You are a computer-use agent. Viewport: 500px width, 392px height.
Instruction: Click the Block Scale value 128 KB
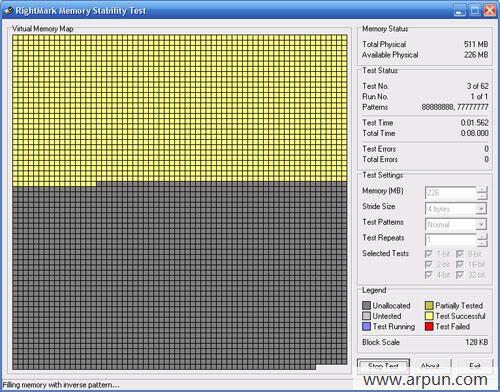(x=477, y=342)
